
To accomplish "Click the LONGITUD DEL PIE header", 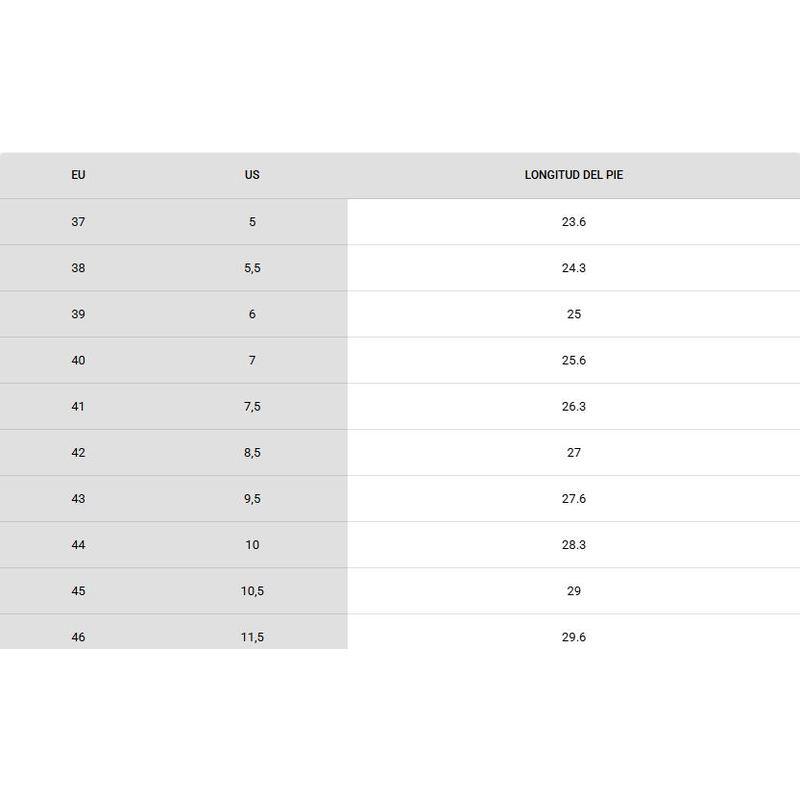I will [574, 175].
